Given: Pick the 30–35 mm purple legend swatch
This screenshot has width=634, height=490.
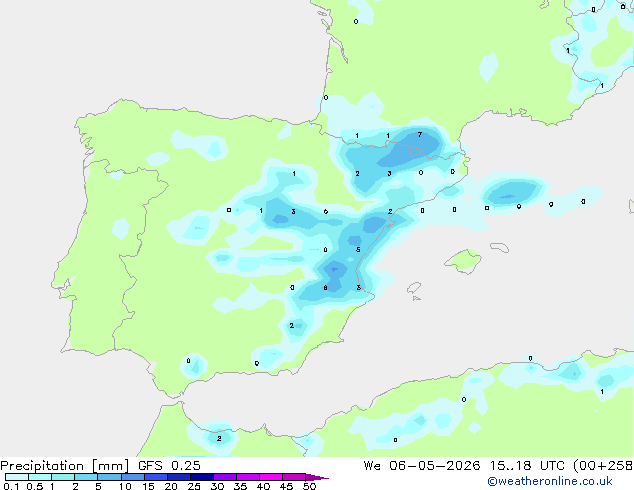Looking at the screenshot, I should tap(224, 477).
